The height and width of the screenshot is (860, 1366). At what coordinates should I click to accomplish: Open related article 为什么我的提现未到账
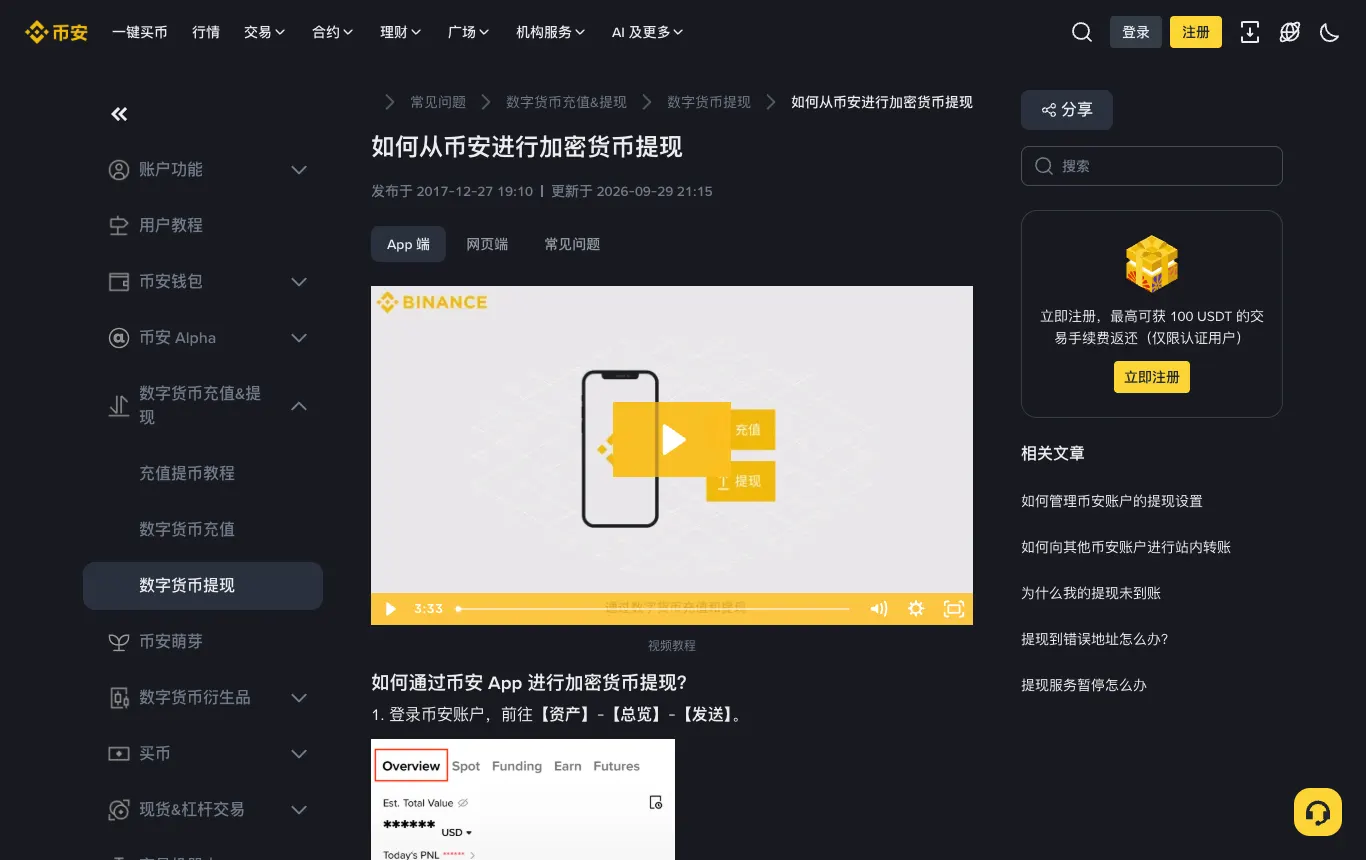click(x=1091, y=593)
